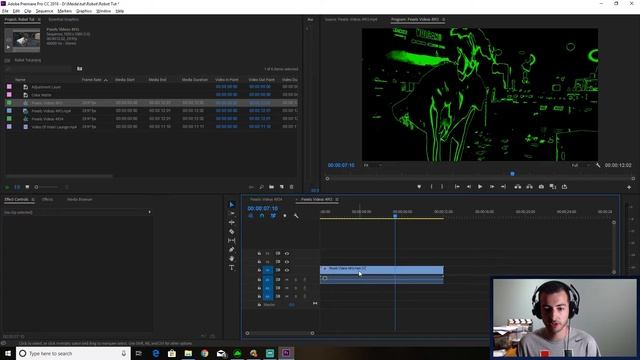Switch to the Essential Graphics tab
The width and height of the screenshot is (640, 360).
[x=63, y=20]
